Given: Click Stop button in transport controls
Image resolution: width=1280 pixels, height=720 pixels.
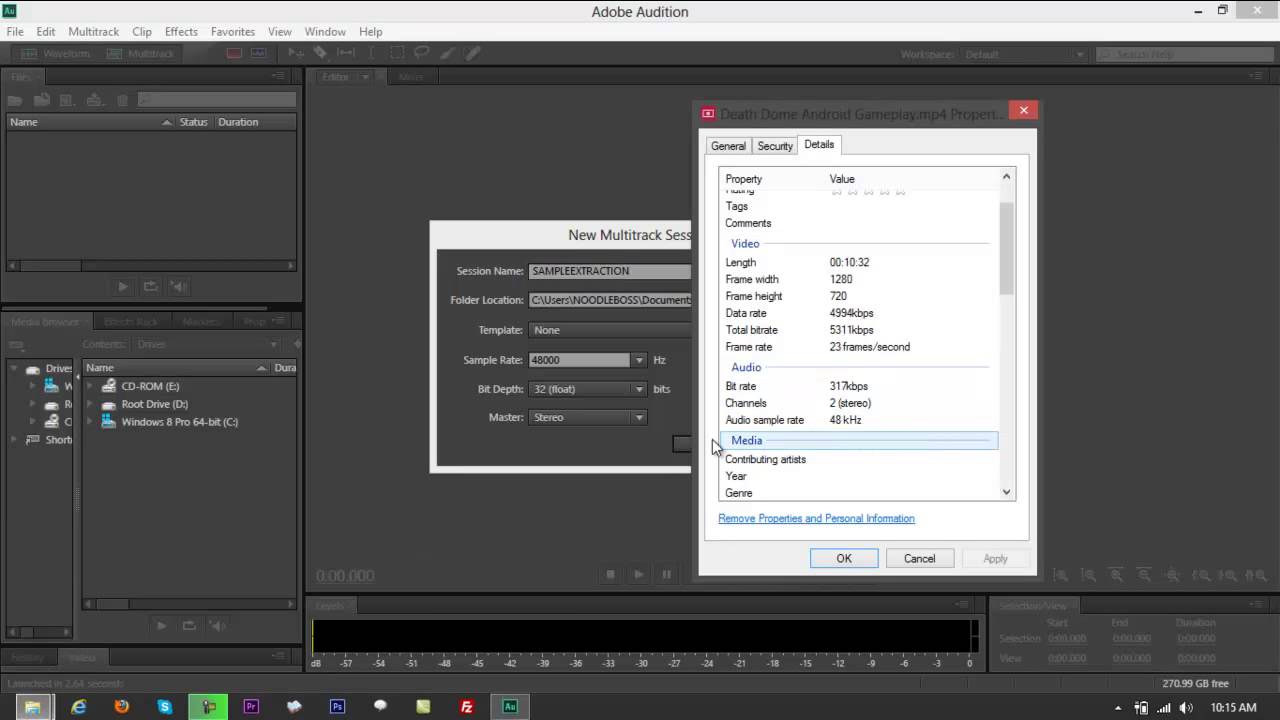Looking at the screenshot, I should [610, 575].
